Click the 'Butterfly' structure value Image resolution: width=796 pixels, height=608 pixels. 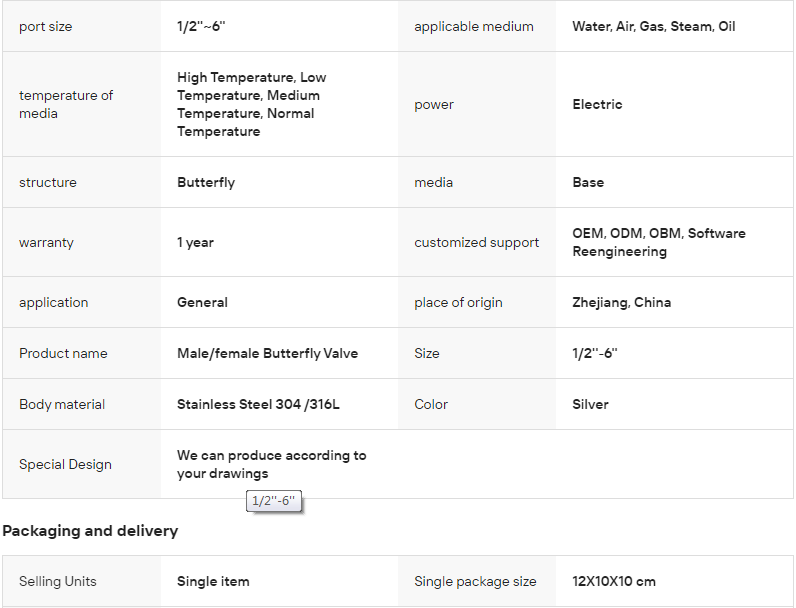[206, 182]
